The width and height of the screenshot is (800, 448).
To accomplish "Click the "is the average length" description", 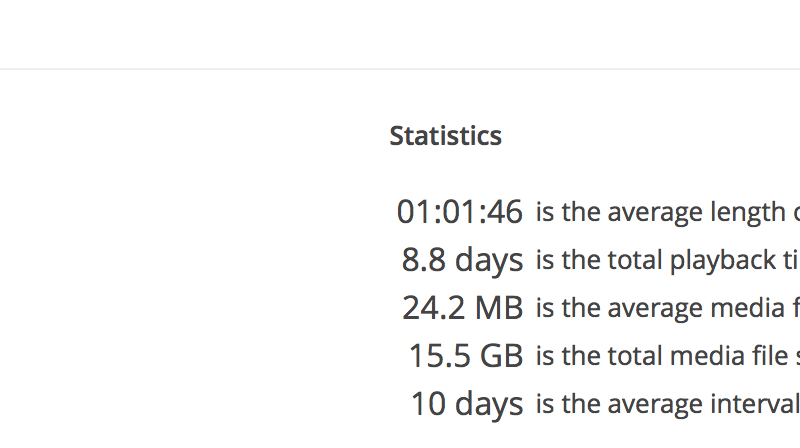I will pyautogui.click(x=667, y=212).
